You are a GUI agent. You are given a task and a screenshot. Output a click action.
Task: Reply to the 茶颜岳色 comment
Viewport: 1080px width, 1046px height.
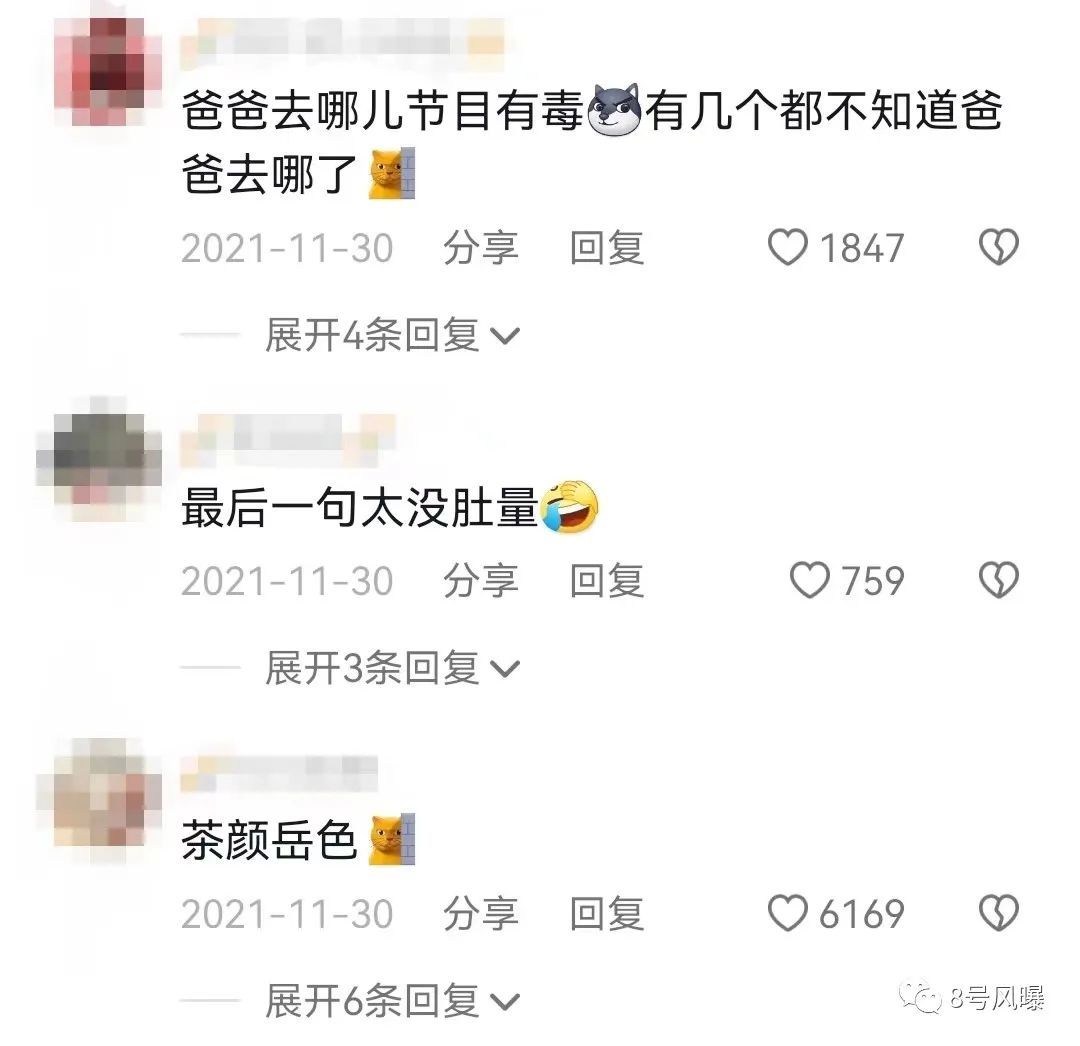click(607, 914)
